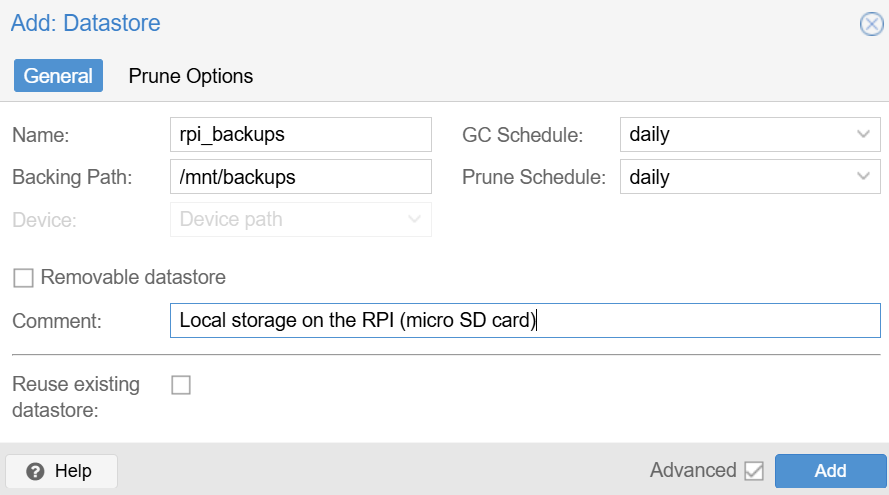Viewport: 889px width, 495px height.
Task: Uncheck the Advanced checkbox
Action: click(x=754, y=471)
